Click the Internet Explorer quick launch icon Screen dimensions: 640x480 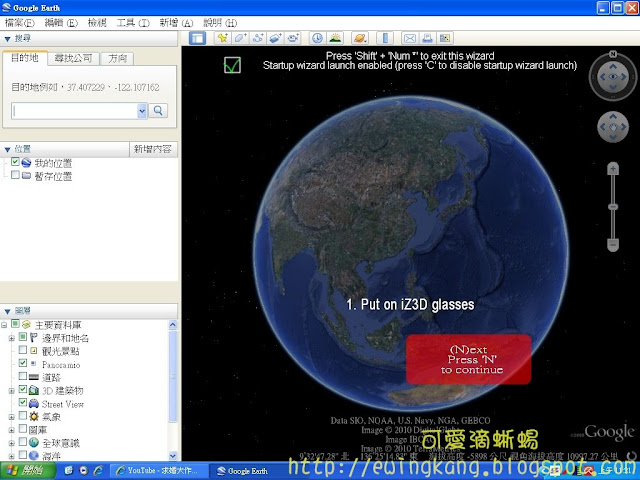[x=98, y=471]
